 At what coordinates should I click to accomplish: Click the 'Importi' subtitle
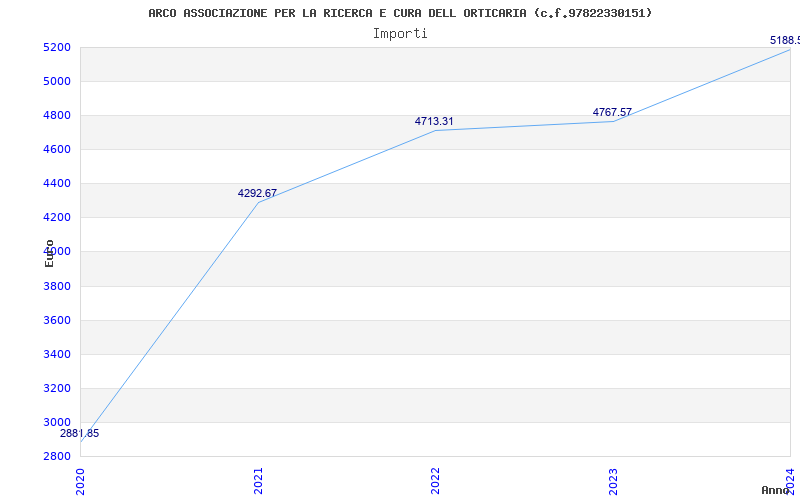pyautogui.click(x=400, y=34)
